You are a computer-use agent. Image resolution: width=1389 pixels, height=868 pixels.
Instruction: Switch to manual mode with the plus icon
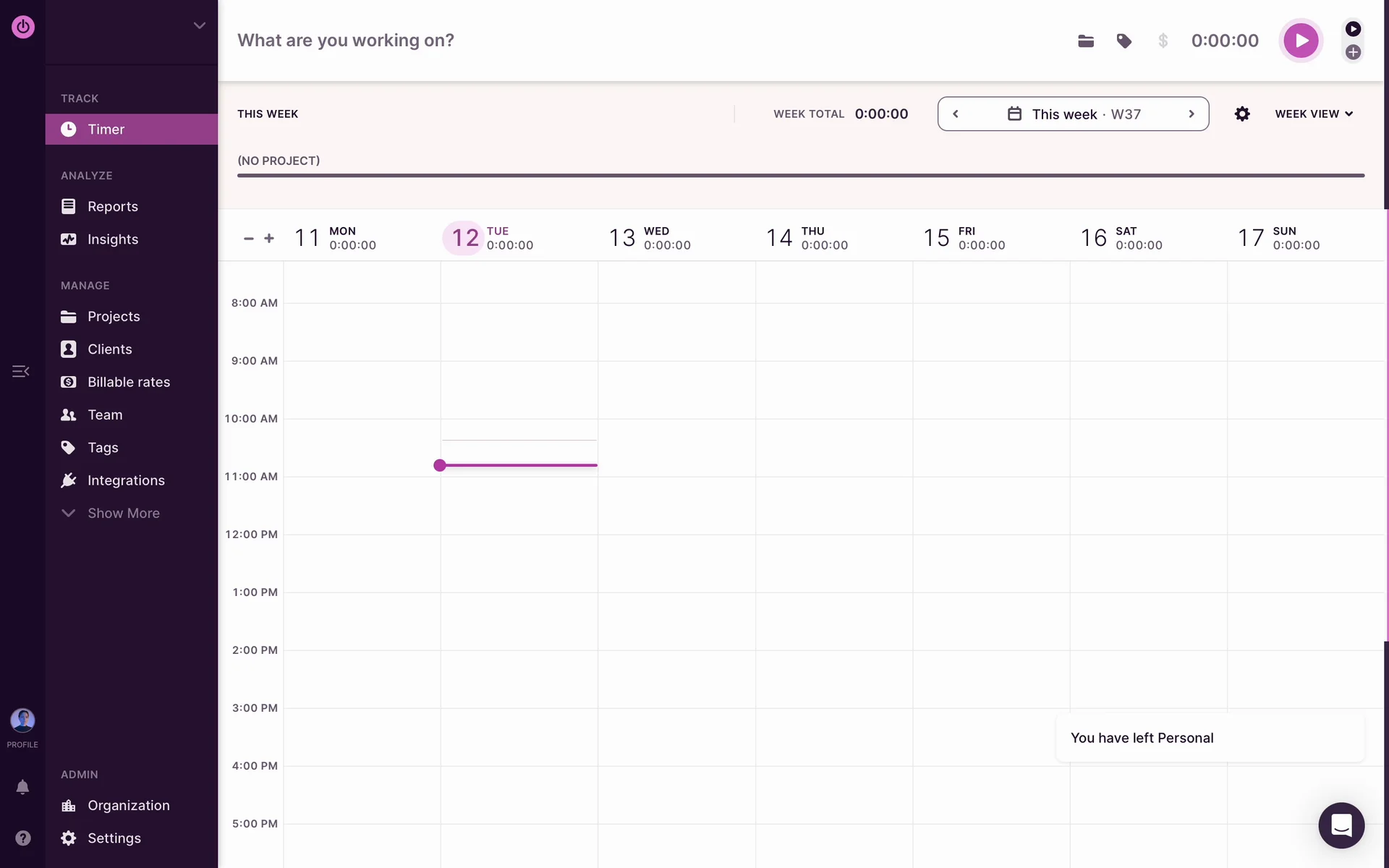point(1353,52)
